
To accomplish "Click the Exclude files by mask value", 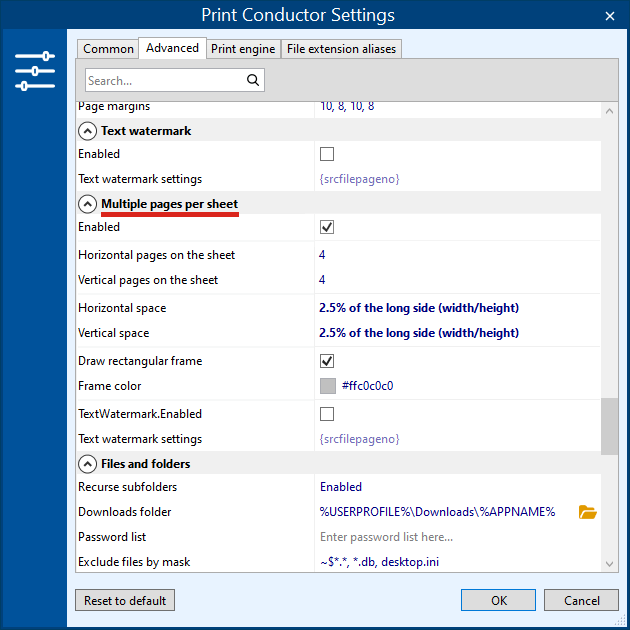I will [x=379, y=562].
